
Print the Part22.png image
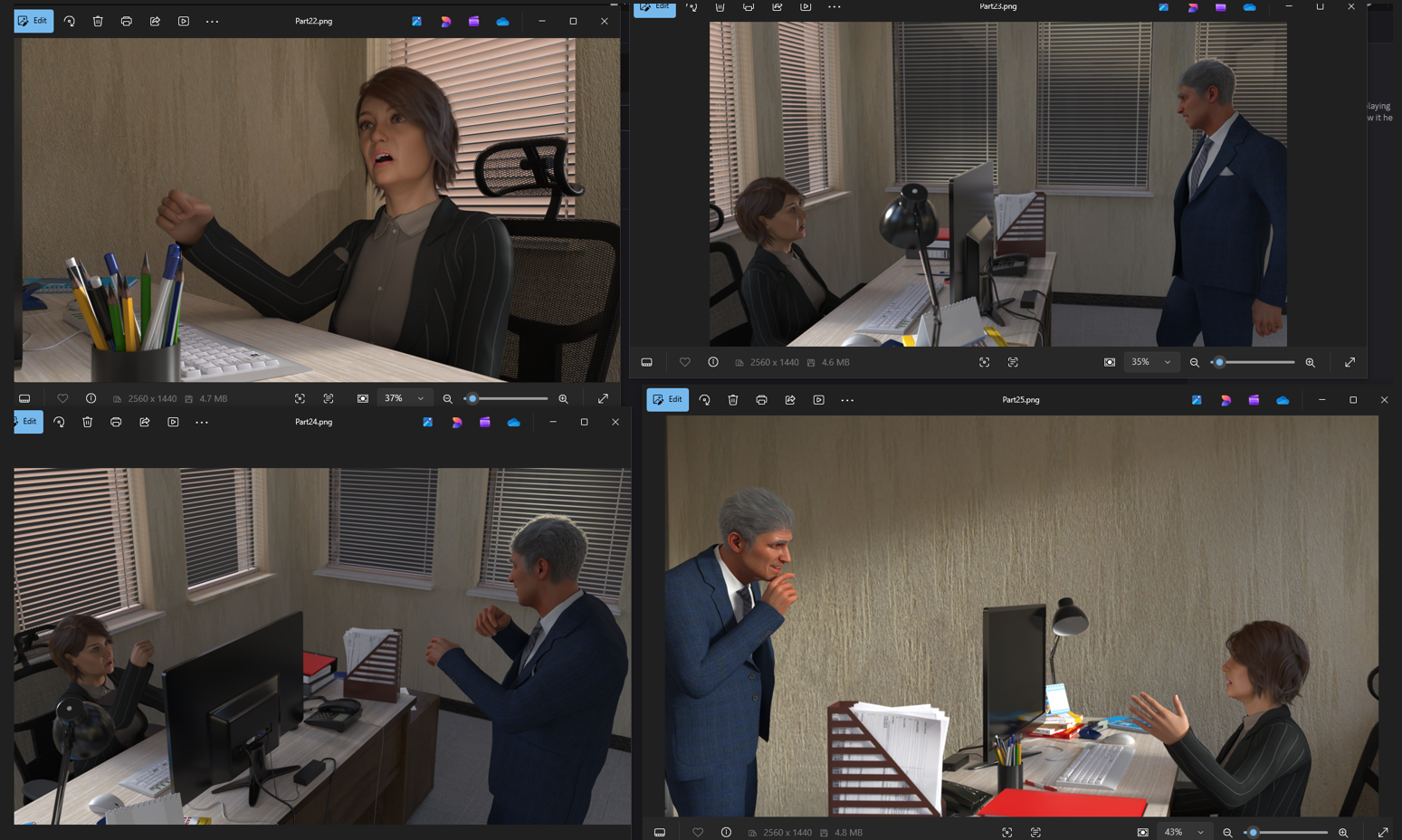click(127, 21)
